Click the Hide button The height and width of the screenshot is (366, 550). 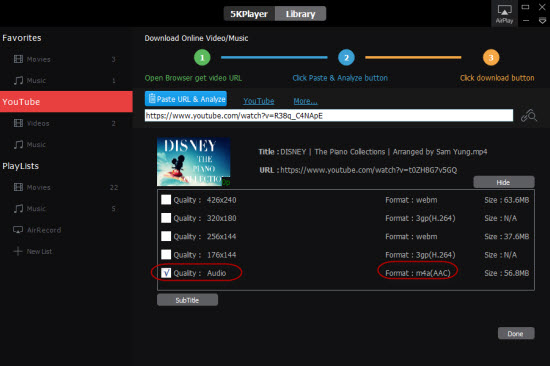pos(504,182)
